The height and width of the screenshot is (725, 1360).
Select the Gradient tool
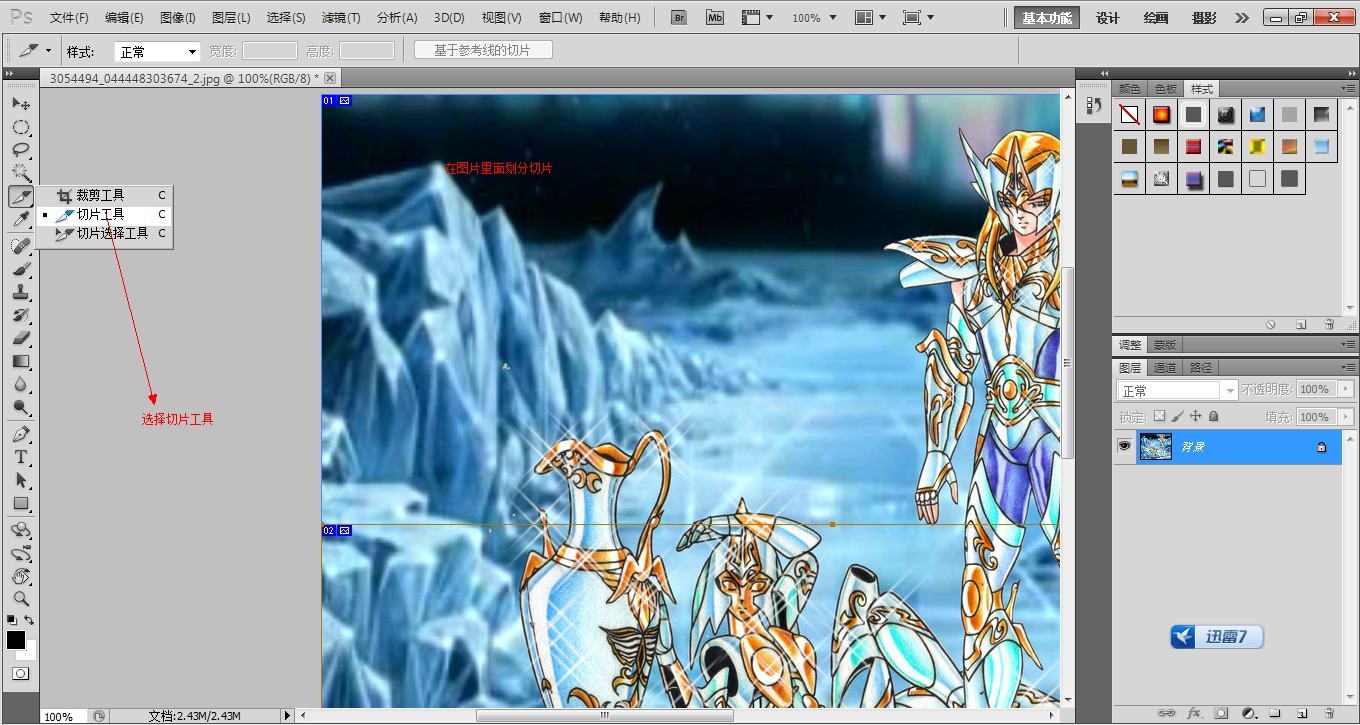click(x=21, y=361)
